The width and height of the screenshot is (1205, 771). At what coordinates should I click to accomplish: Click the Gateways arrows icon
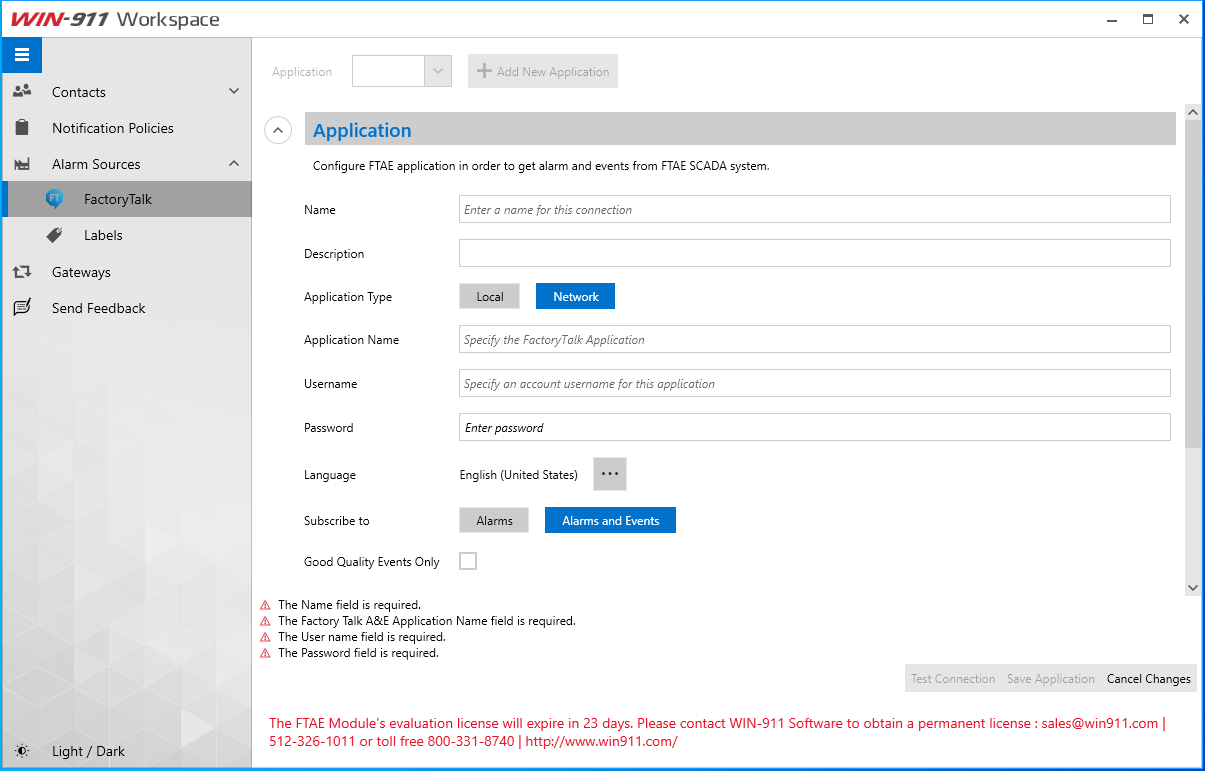click(22, 272)
